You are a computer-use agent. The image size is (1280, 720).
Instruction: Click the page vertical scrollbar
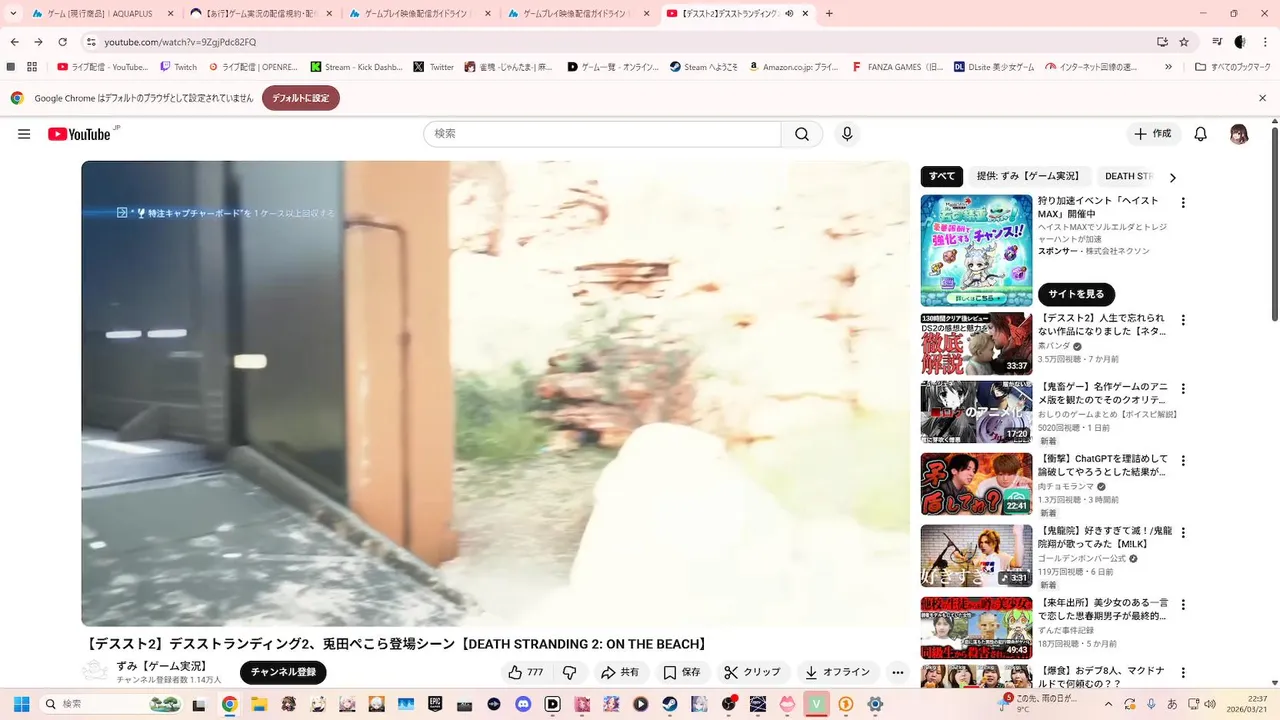1274,222
